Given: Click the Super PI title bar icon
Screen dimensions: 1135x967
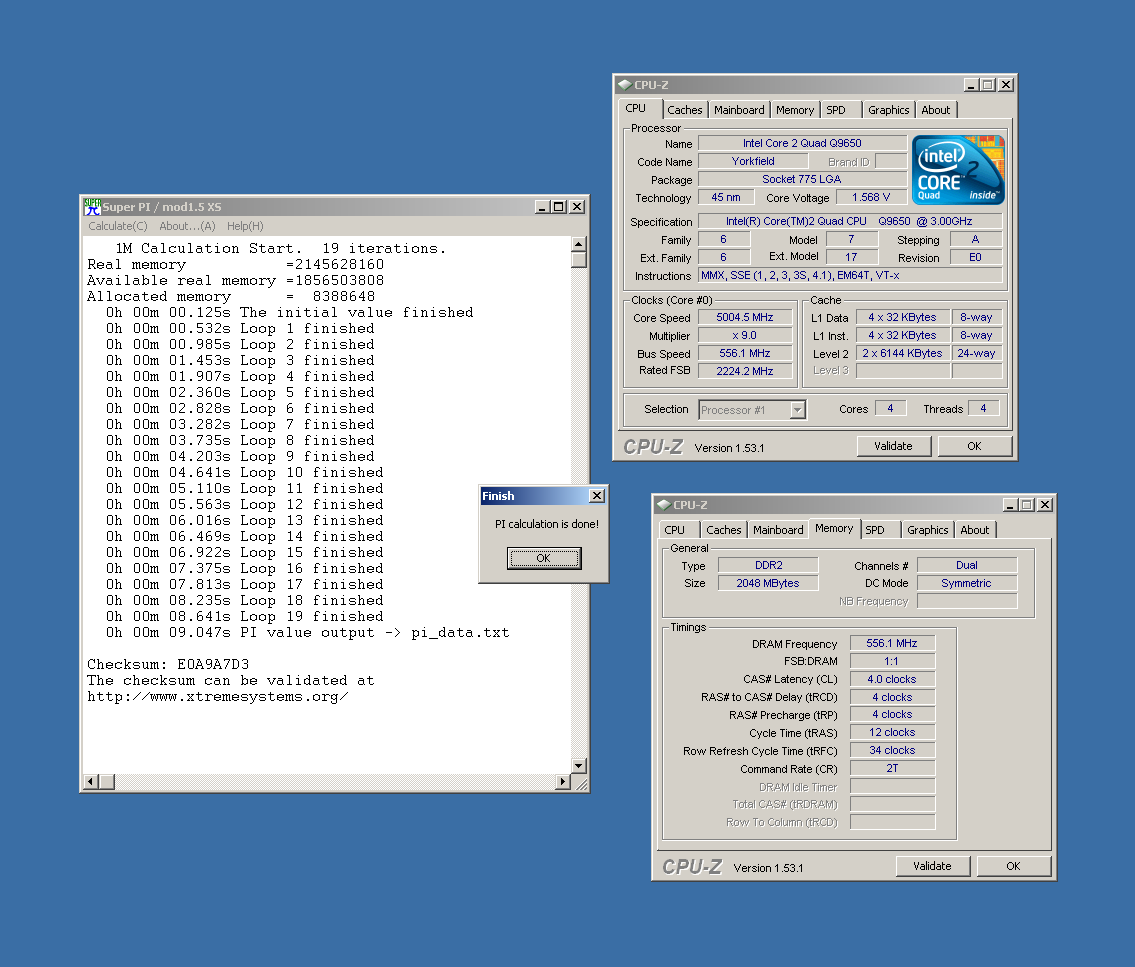Looking at the screenshot, I should click(92, 207).
